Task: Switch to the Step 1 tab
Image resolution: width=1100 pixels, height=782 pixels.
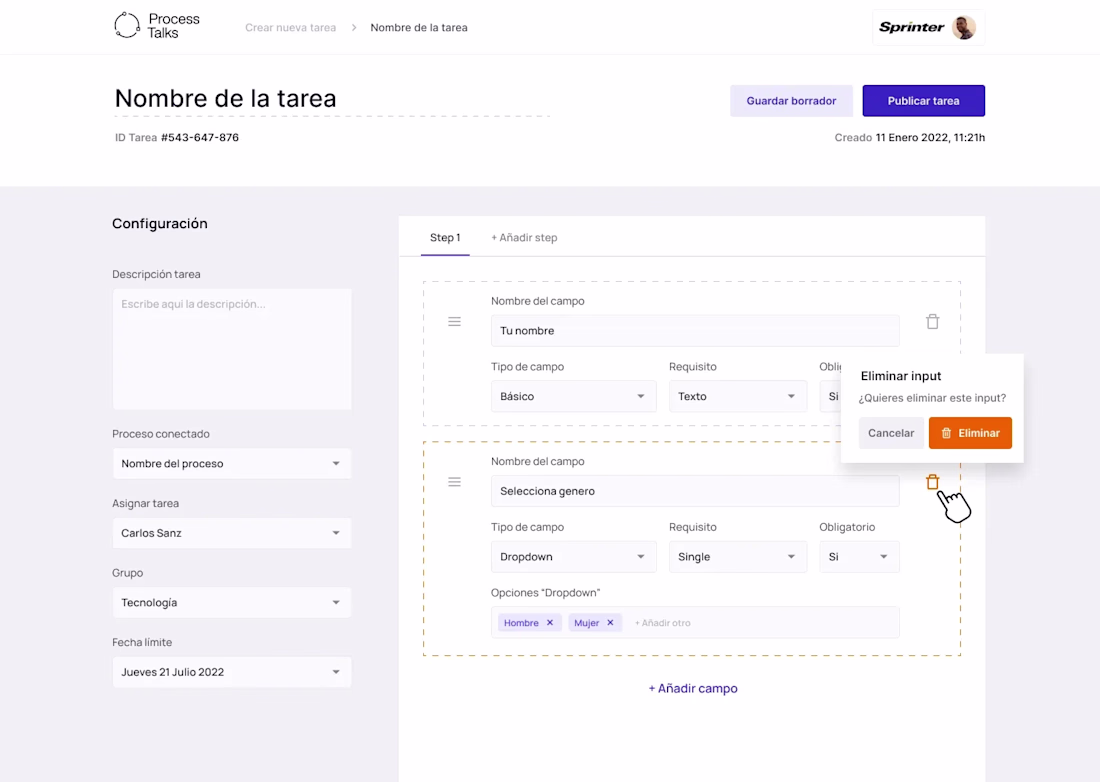Action: (x=445, y=238)
